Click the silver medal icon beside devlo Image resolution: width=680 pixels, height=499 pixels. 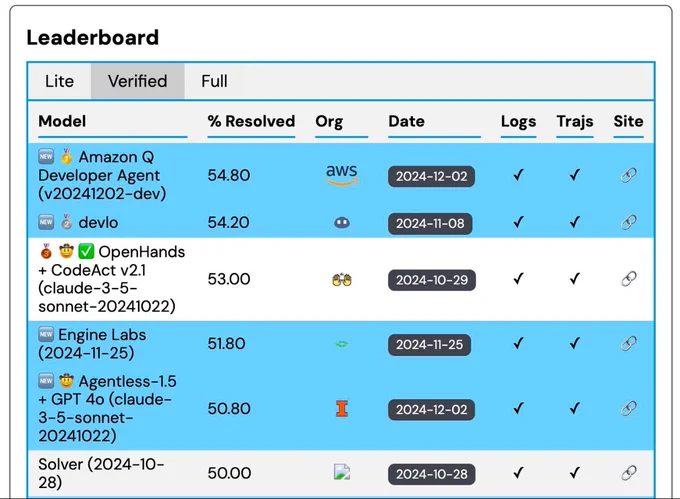(66, 222)
